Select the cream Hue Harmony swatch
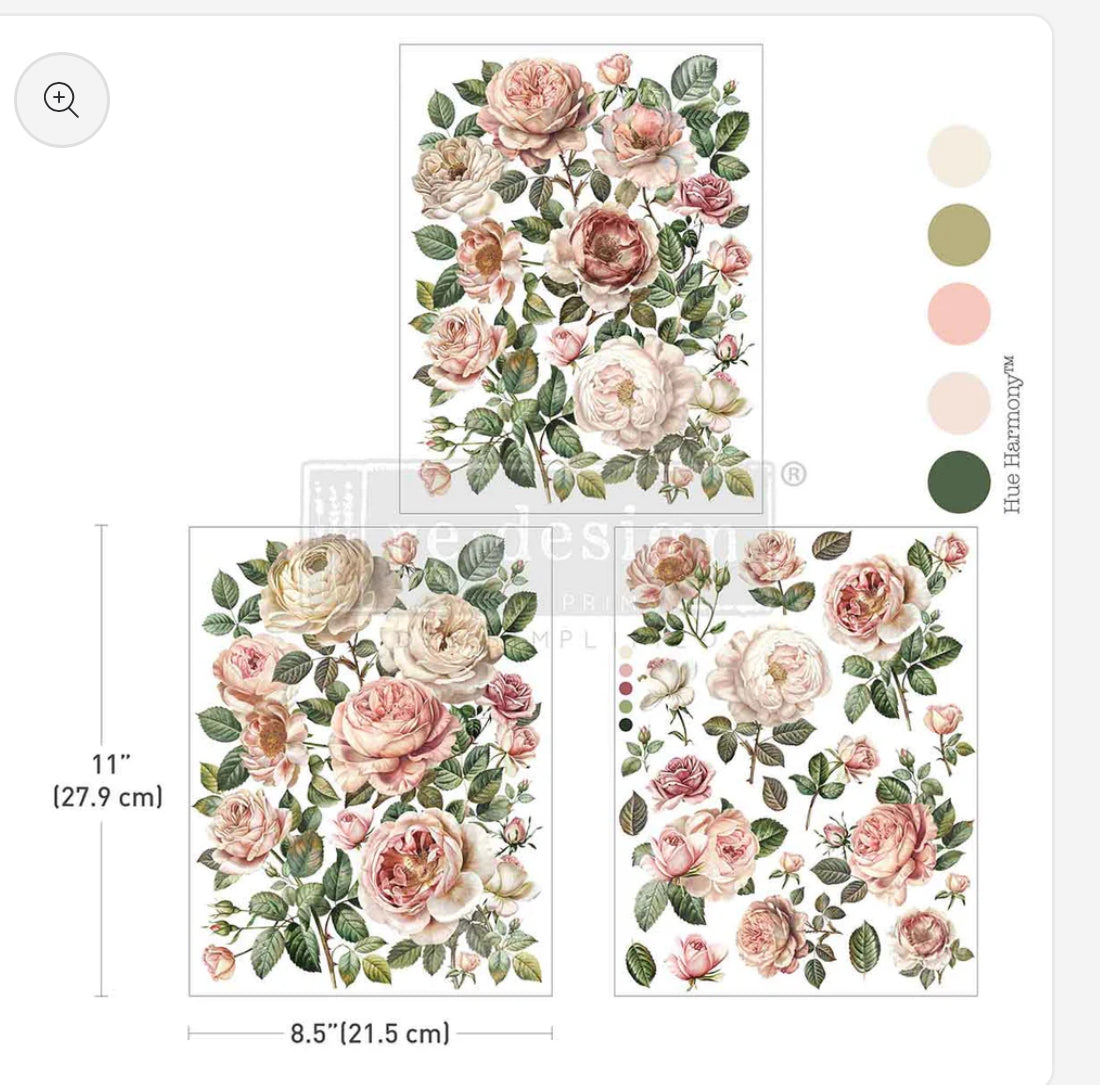Screen dimensions: 1100x1085 tap(959, 156)
